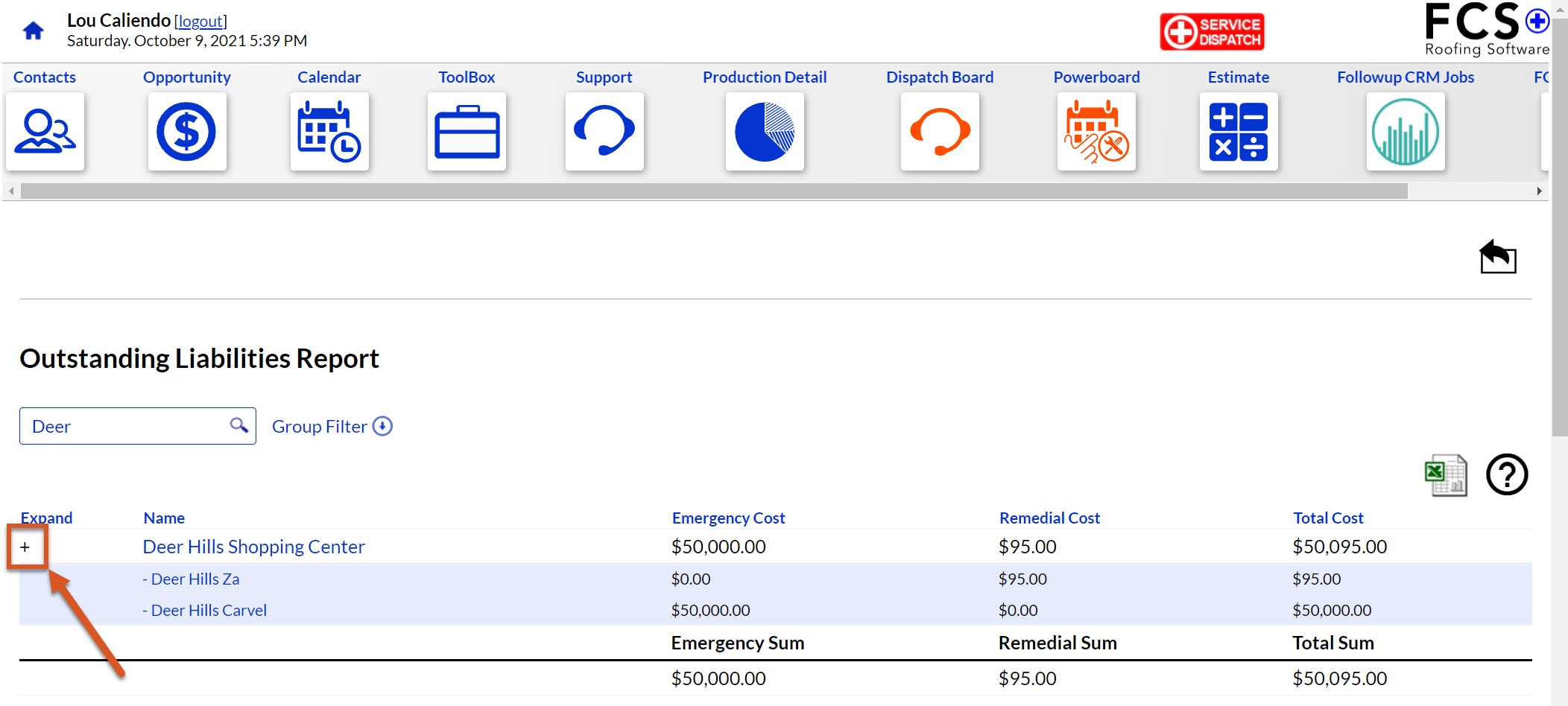The width and height of the screenshot is (1568, 706).
Task: Click the Powerboard calendar-wrench icon
Action: coord(1096,132)
